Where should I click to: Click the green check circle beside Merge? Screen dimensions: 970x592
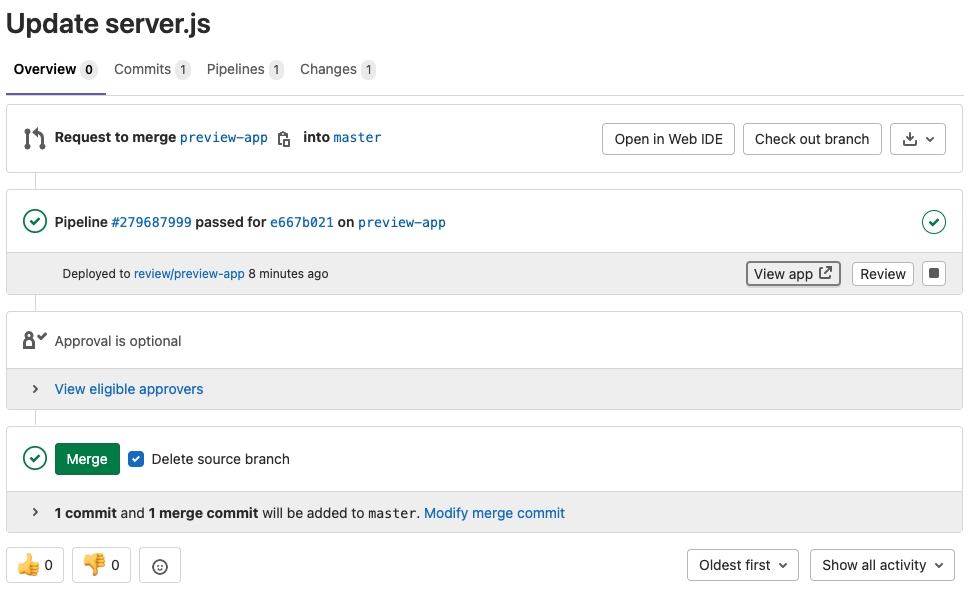(x=35, y=459)
